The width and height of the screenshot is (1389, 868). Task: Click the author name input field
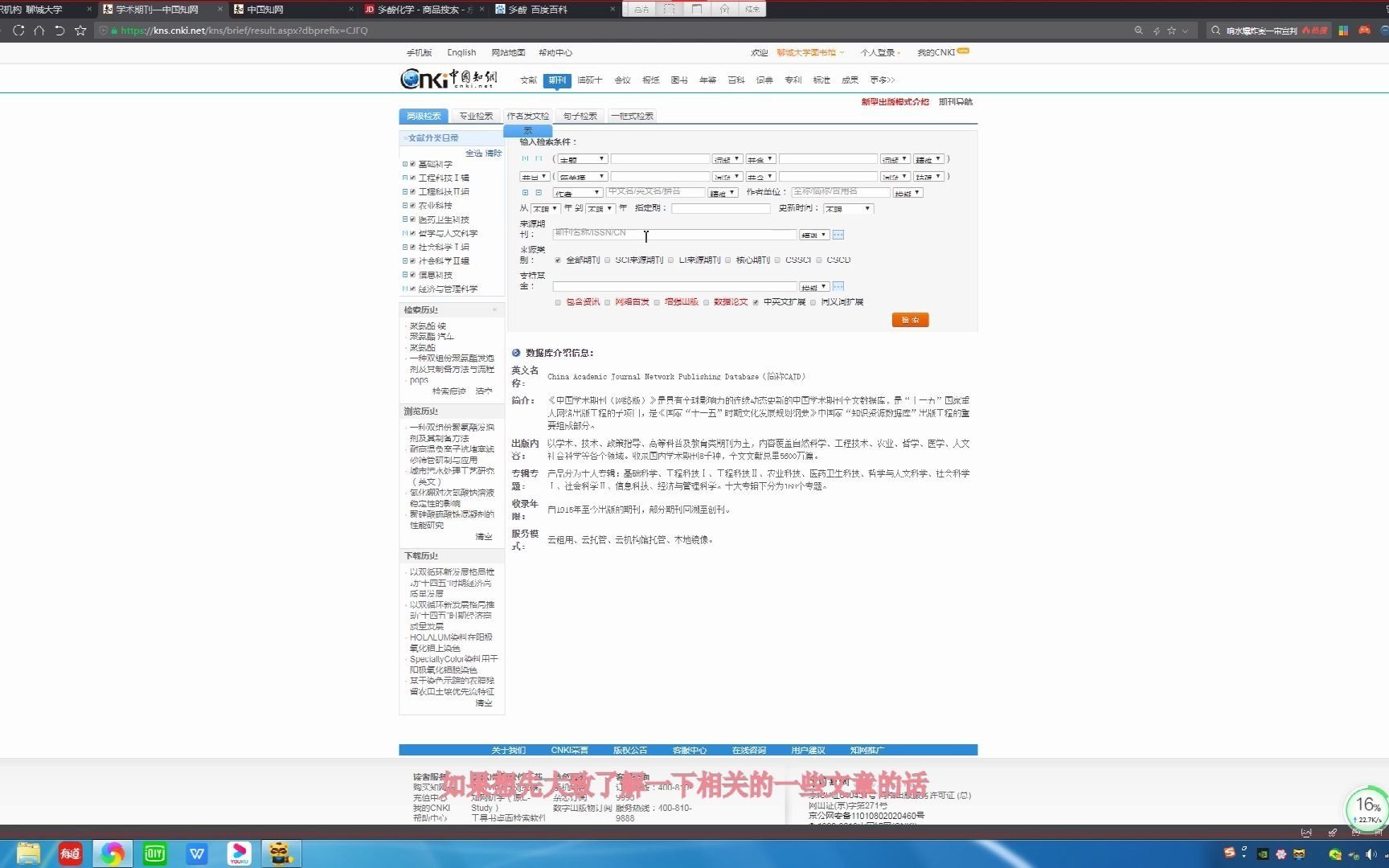tap(655, 192)
